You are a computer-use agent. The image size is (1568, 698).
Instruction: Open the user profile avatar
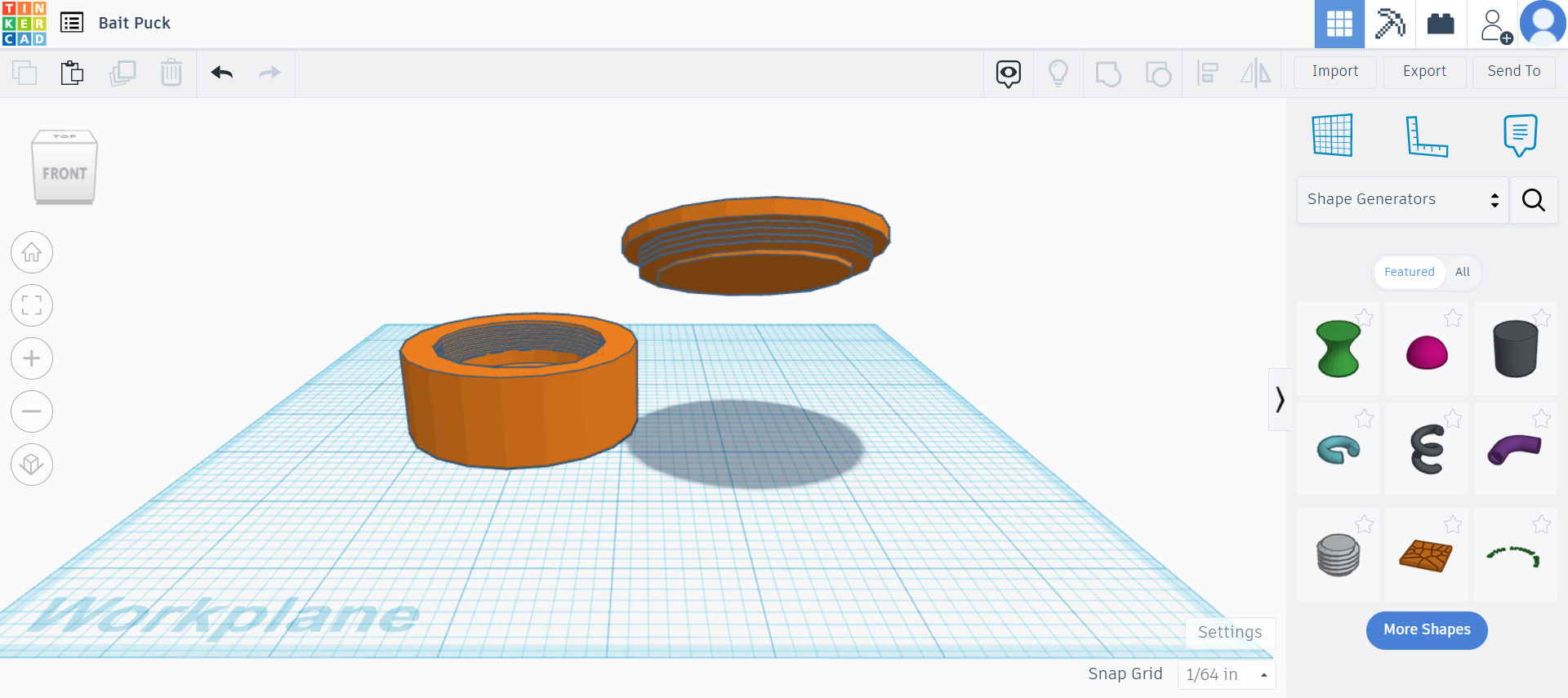[1543, 24]
